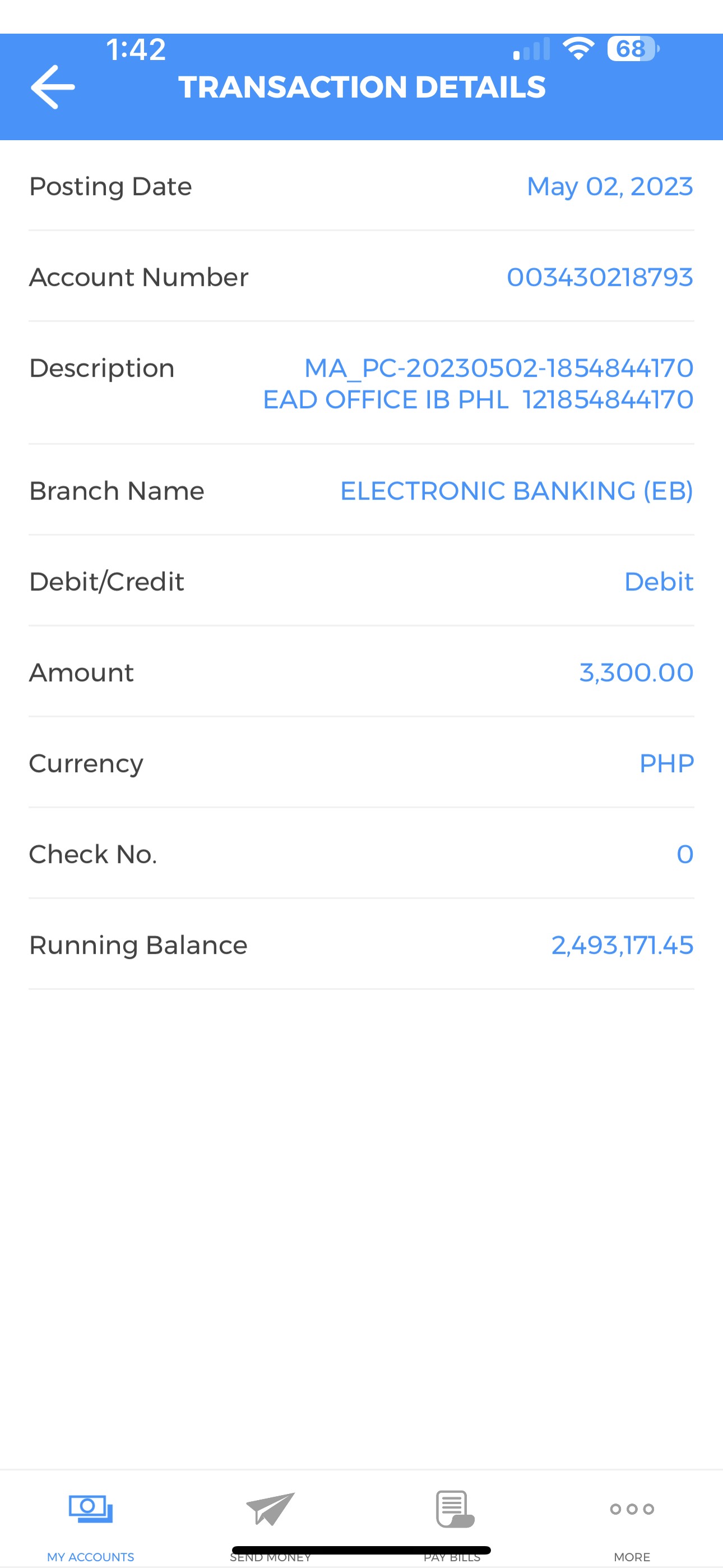Tap the ELECTRONIC BANKING (EB) branch value
This screenshot has height=1568, width=723.
(516, 491)
